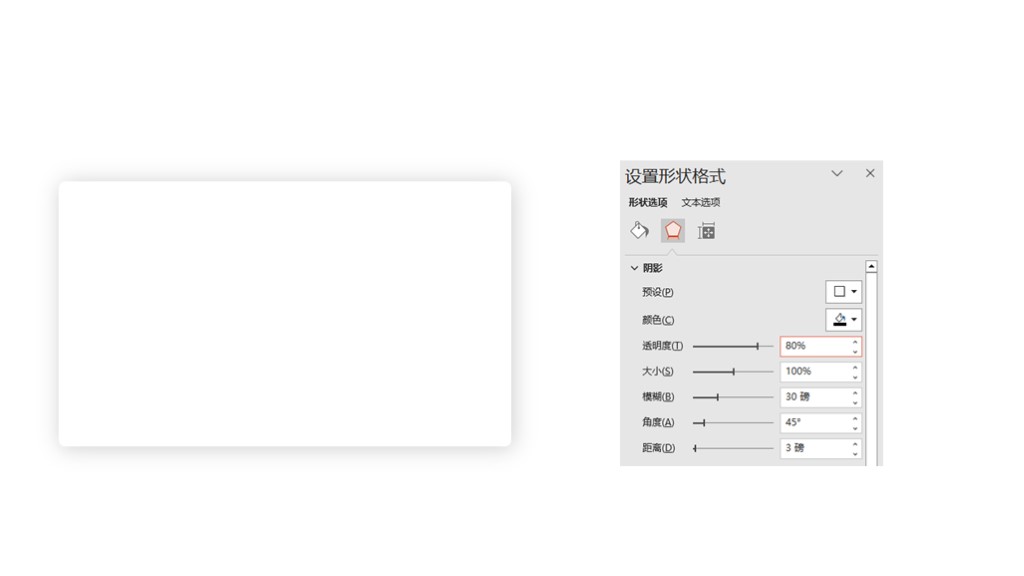Click the 大小 slider track
The width and height of the screenshot is (1024, 576).
[x=733, y=372]
